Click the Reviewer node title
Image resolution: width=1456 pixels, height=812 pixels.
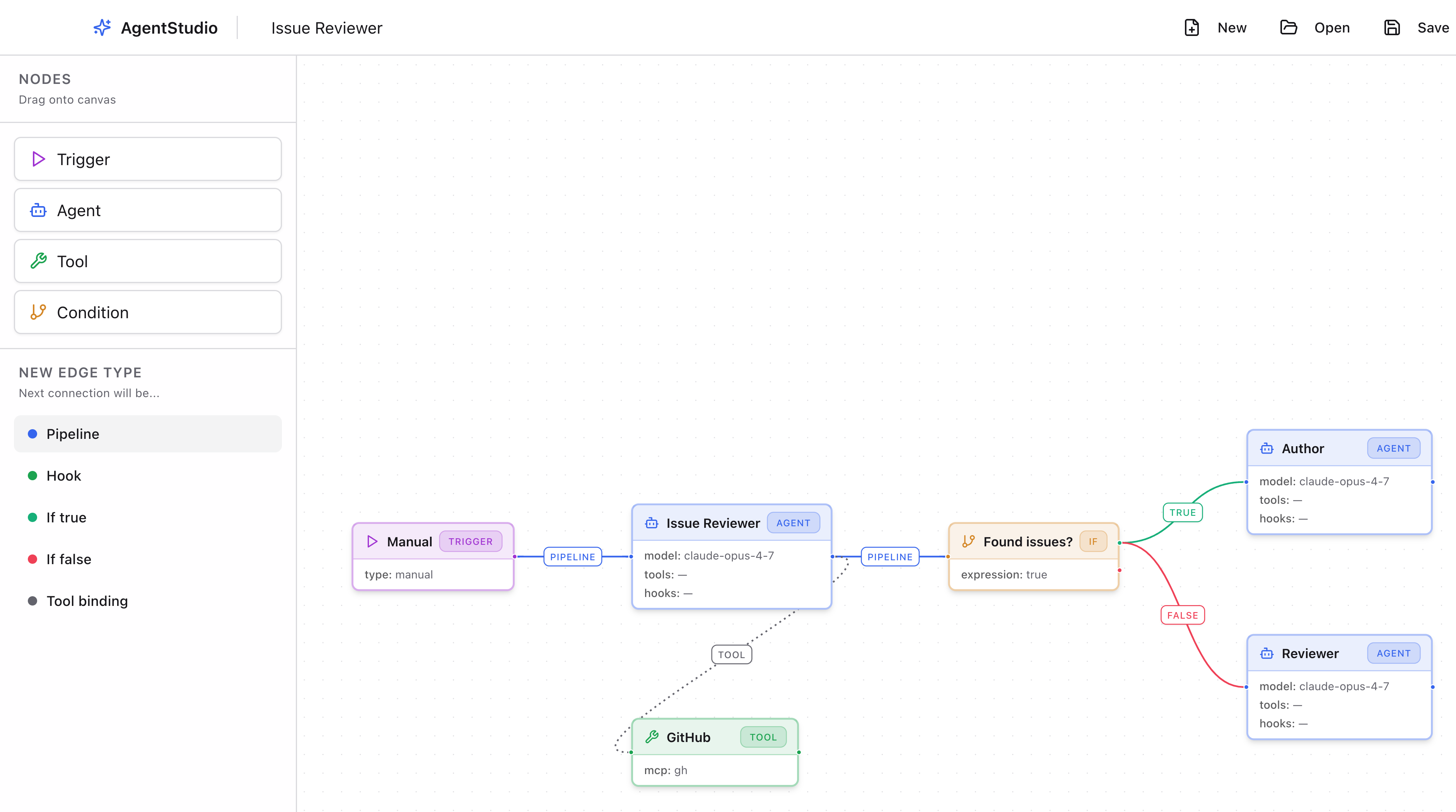(1310, 653)
